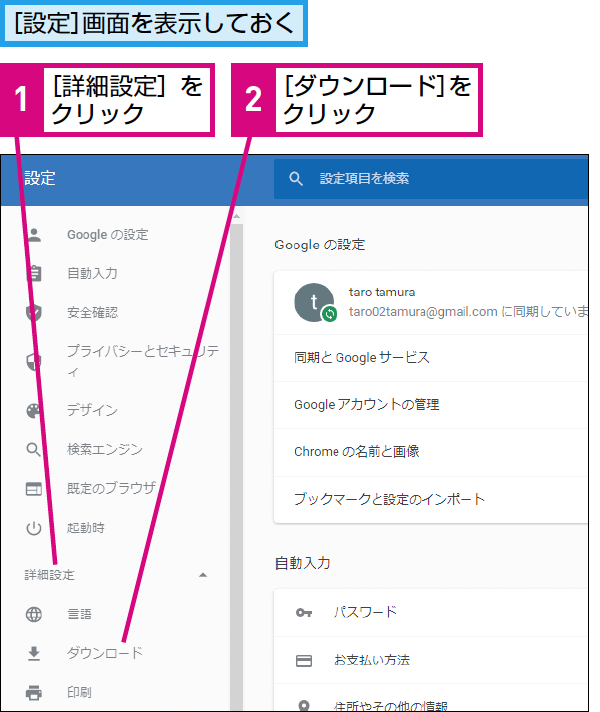
Task: Click the languages globe icon
Action: 34,614
